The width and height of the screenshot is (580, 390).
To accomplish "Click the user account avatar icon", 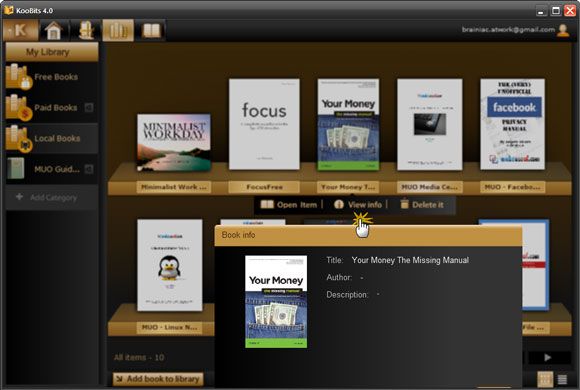I will [x=563, y=30].
